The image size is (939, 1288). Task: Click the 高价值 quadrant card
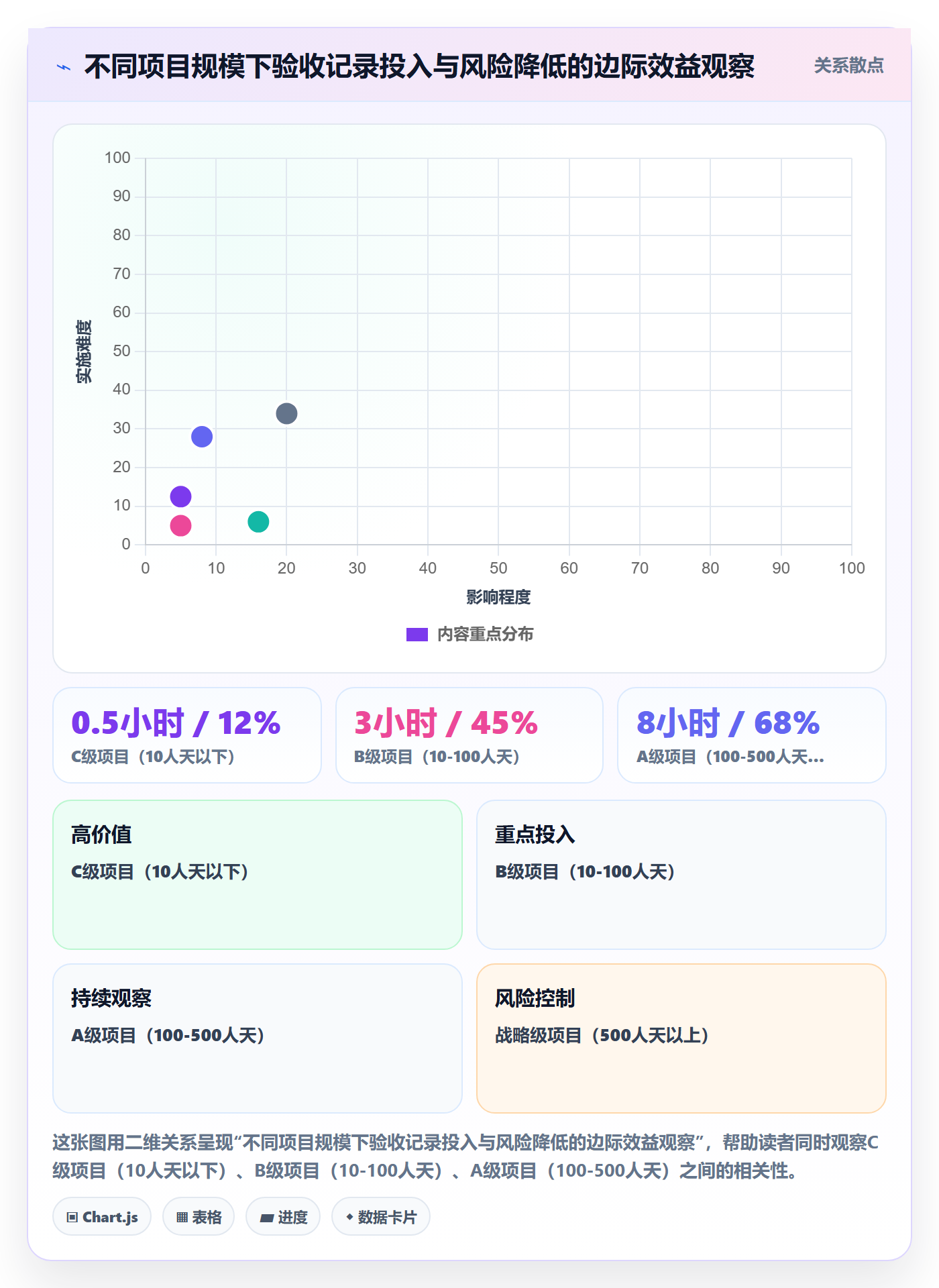pyautogui.click(x=258, y=875)
